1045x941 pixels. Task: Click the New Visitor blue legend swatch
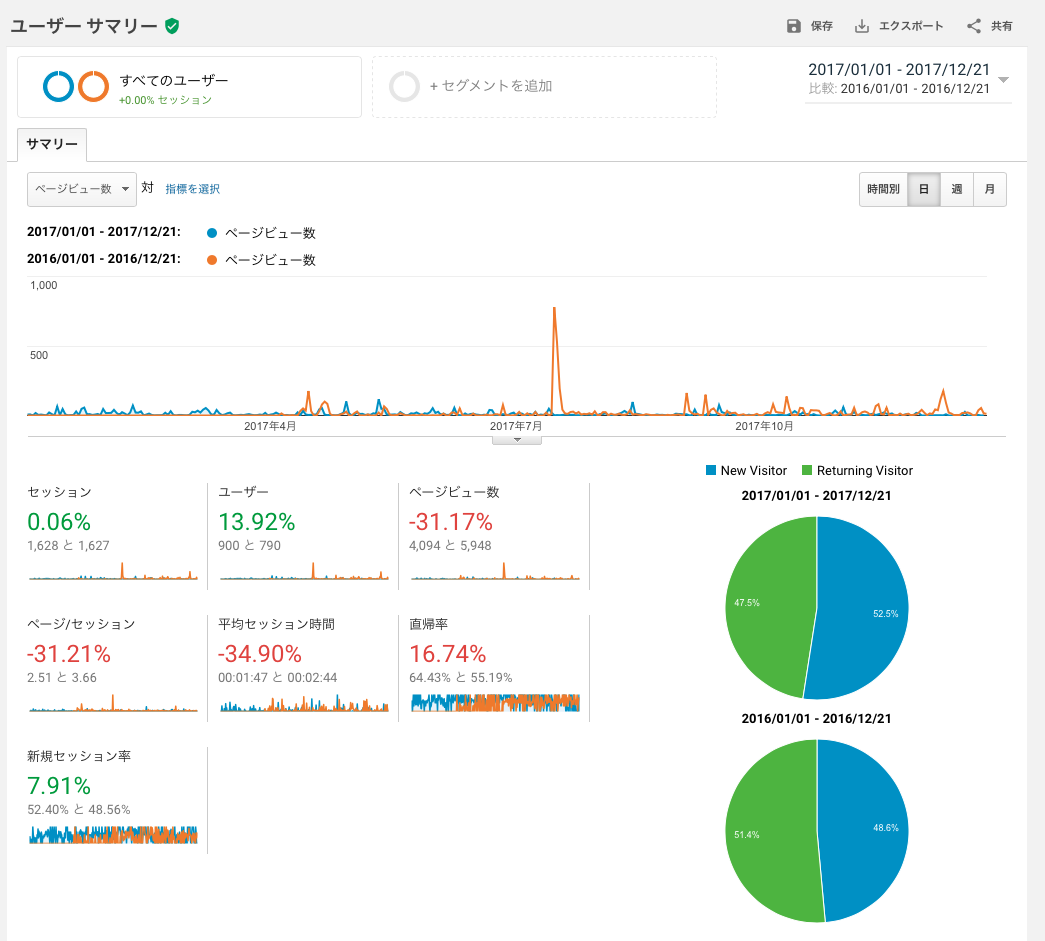pos(711,470)
